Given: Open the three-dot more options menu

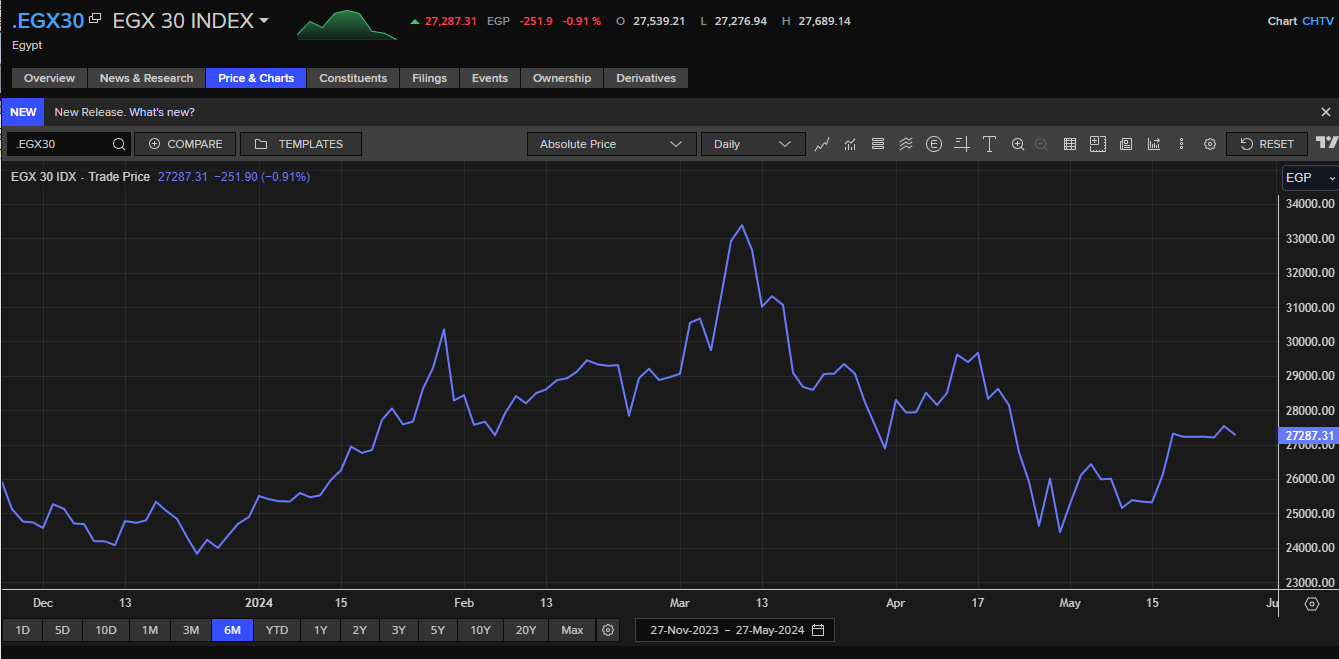Looking at the screenshot, I should [x=1181, y=144].
